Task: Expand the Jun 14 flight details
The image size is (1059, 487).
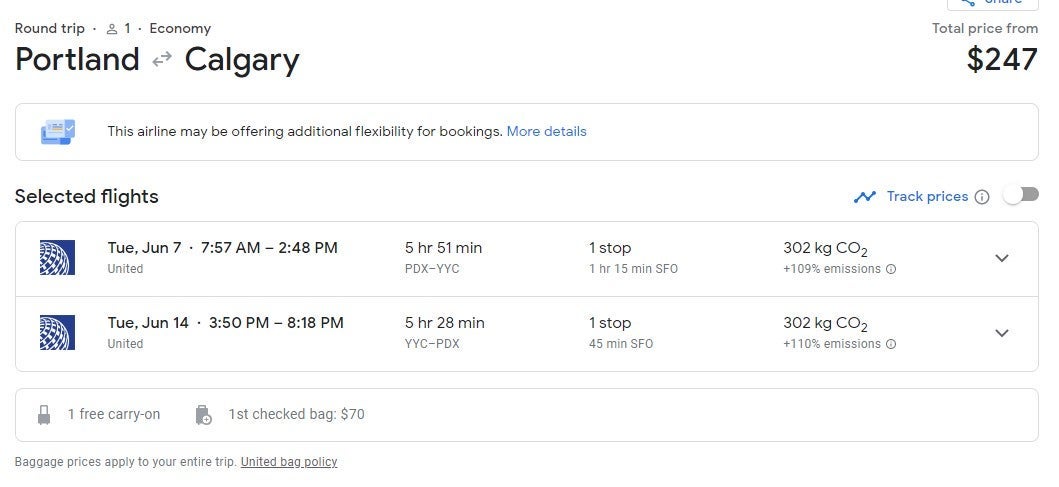Action: [1002, 333]
